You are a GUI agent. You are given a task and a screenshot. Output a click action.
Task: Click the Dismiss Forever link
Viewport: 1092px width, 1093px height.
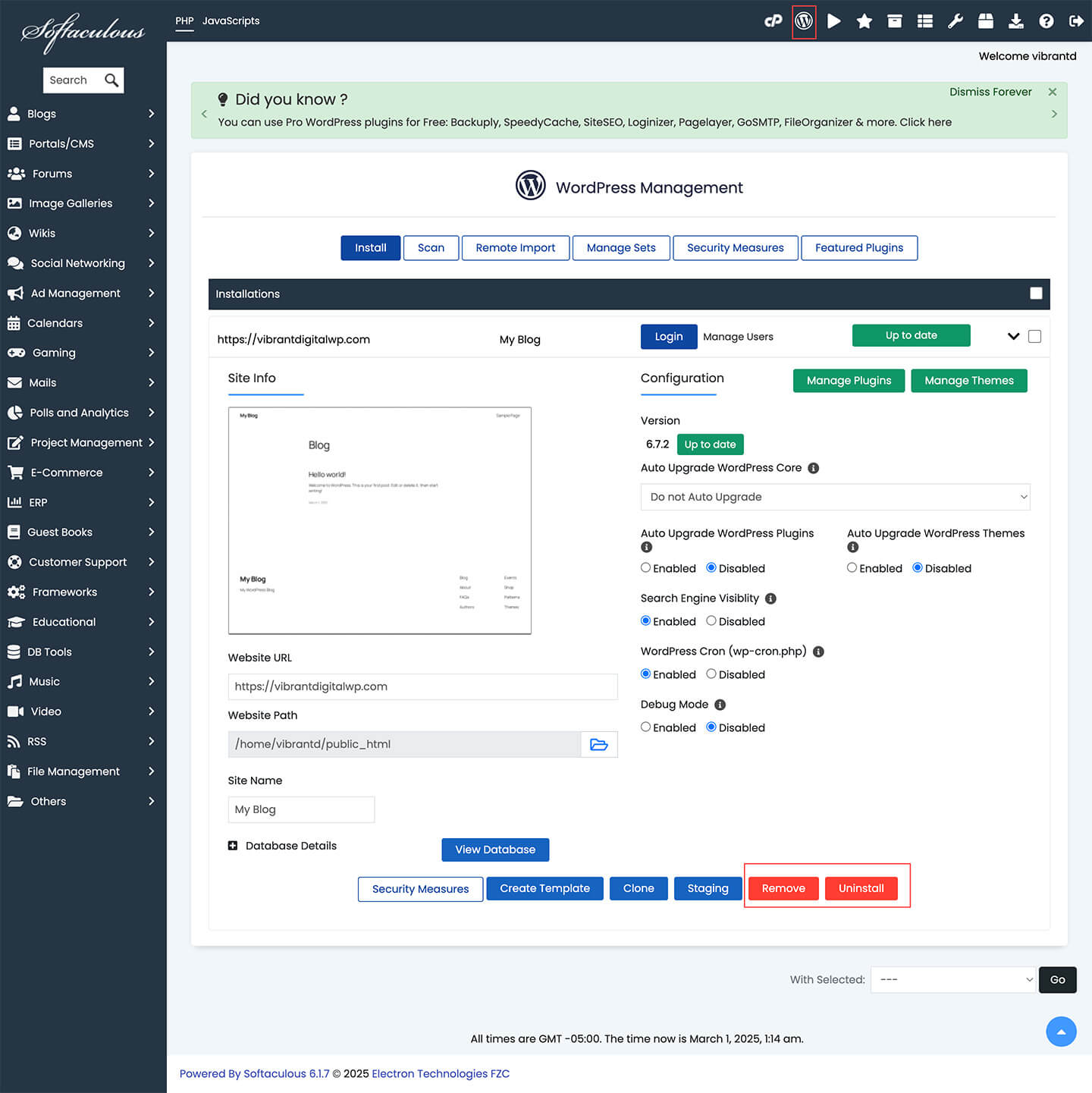(x=990, y=92)
